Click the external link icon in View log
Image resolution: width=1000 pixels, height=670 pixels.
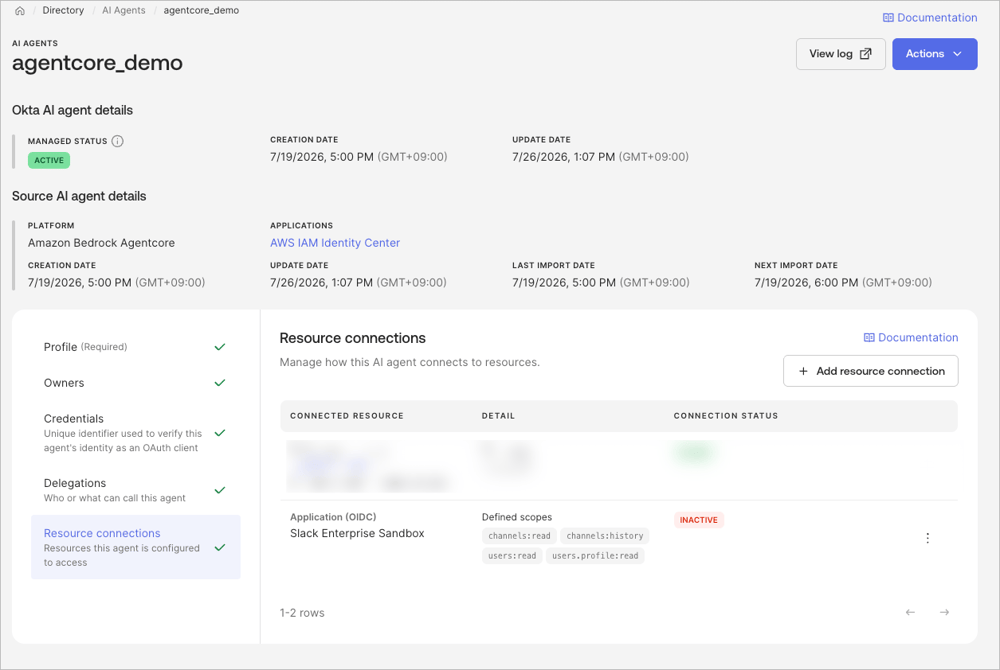tap(865, 54)
